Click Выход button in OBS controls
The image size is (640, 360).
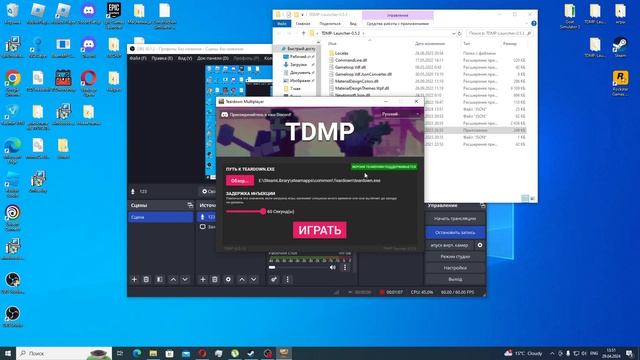(455, 280)
